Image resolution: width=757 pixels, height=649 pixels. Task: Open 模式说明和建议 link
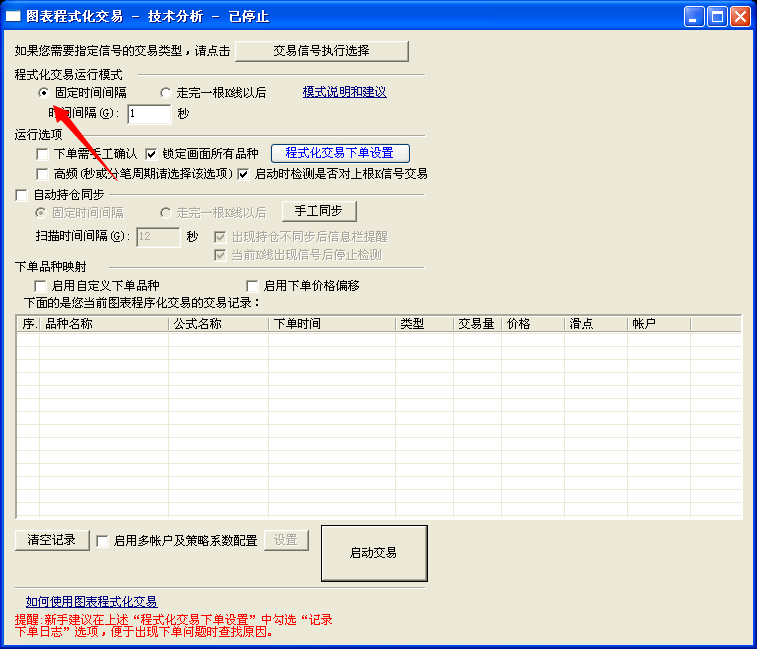pyautogui.click(x=344, y=92)
